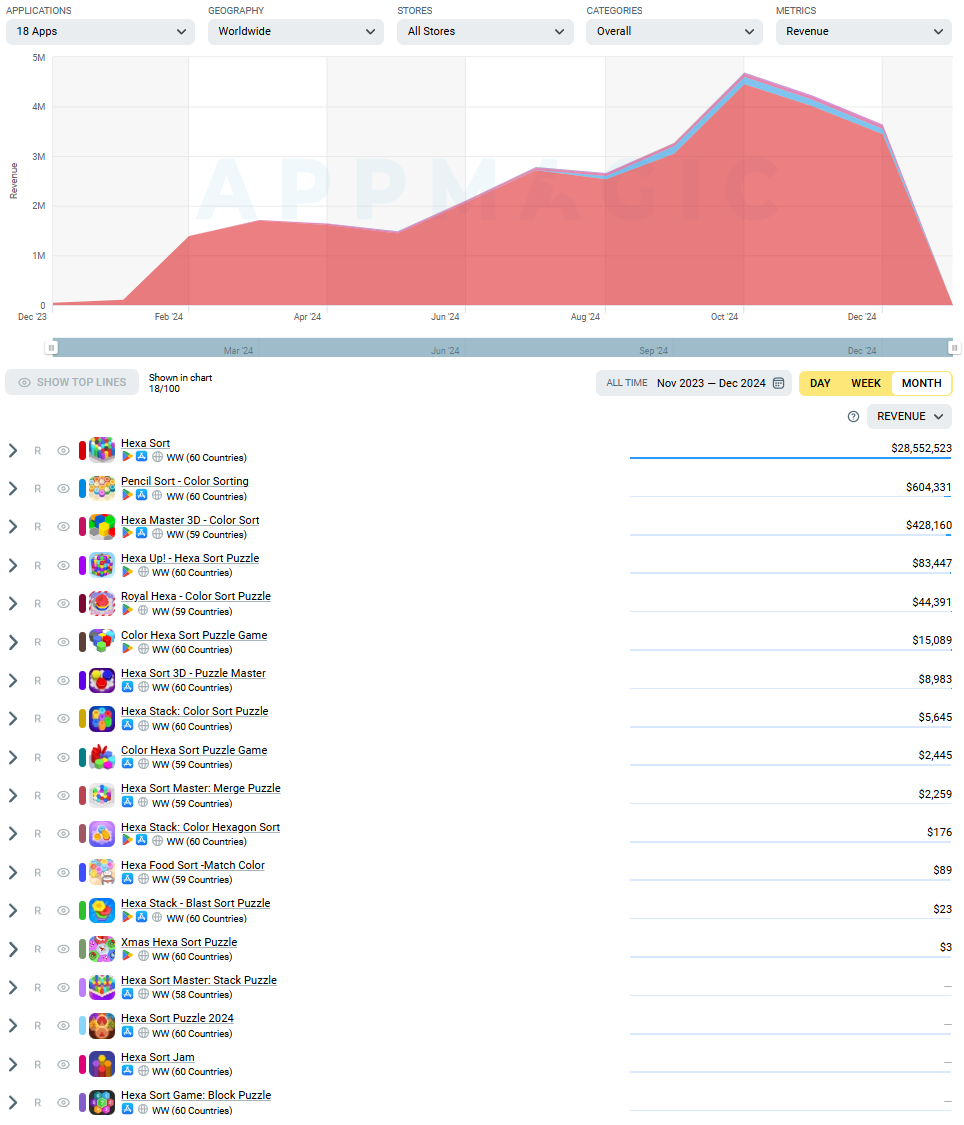Image resolution: width=964 pixels, height=1125 pixels.
Task: Click the revenue help question mark icon
Action: 853,417
